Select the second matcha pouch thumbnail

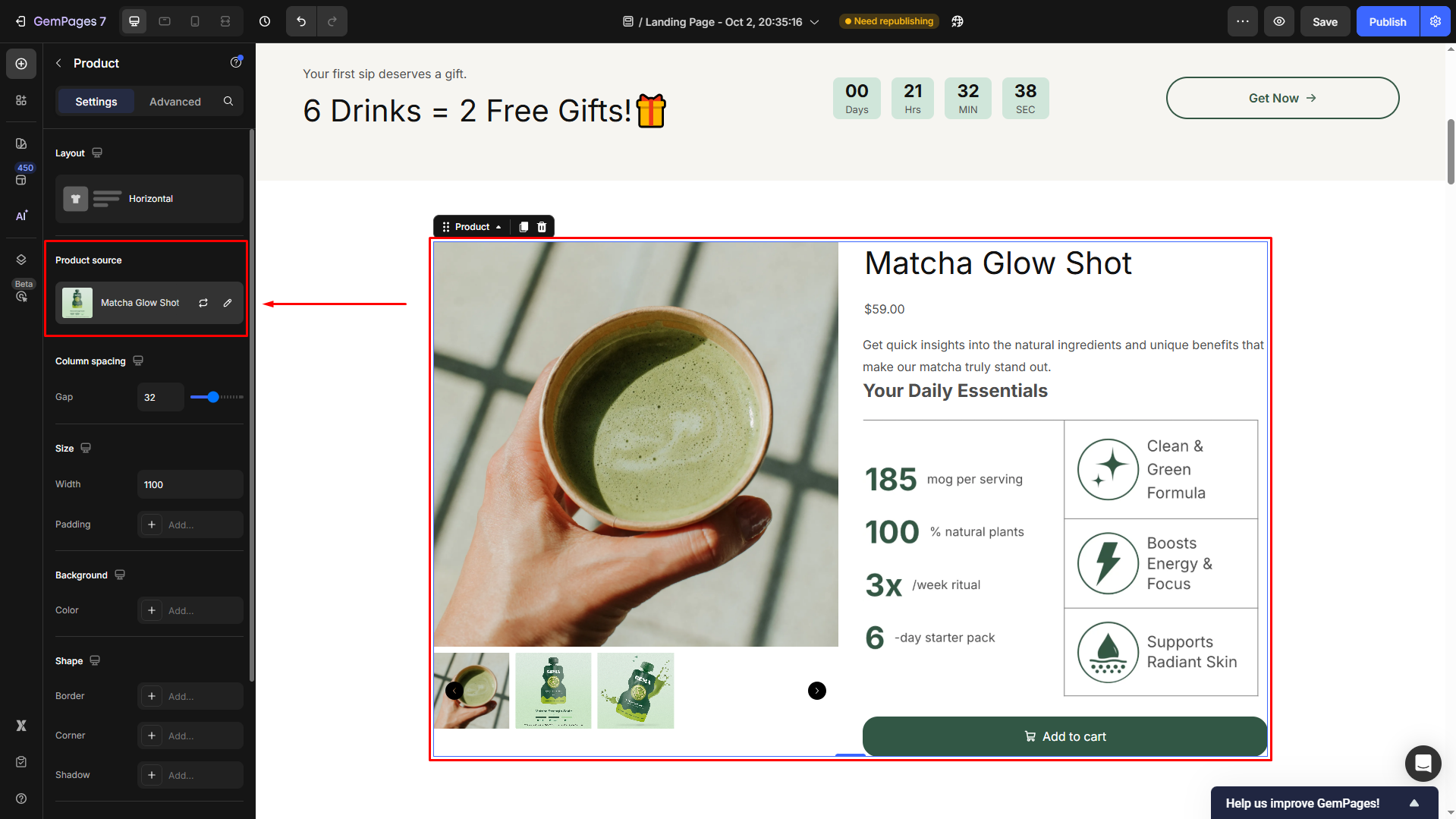(553, 691)
